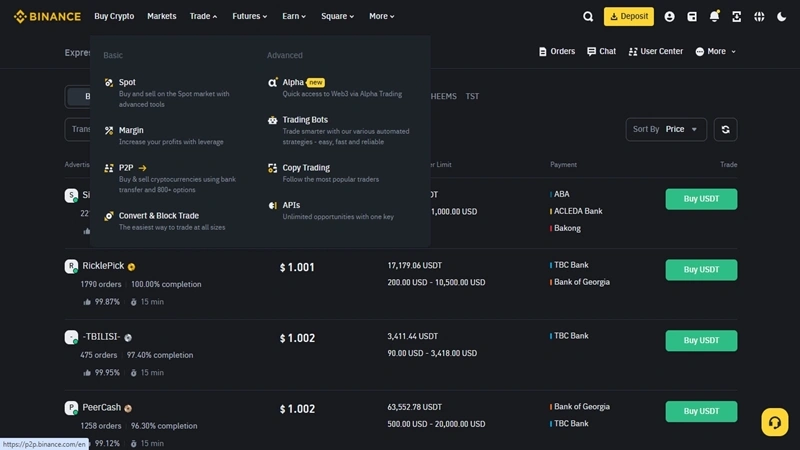Expand the Square dropdown menu
Image resolution: width=800 pixels, height=450 pixels.
[337, 16]
